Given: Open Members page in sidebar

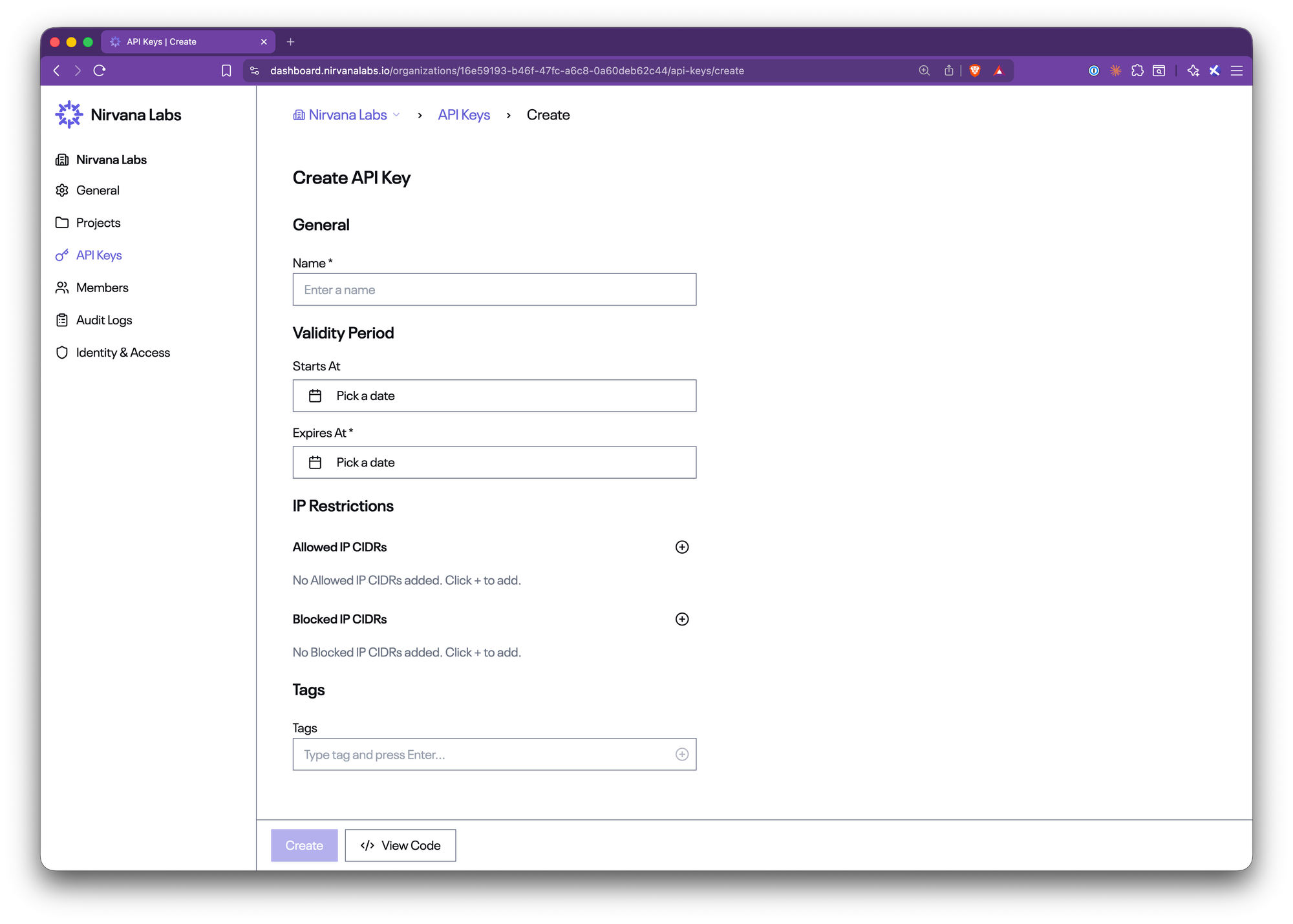Looking at the screenshot, I should coord(102,288).
